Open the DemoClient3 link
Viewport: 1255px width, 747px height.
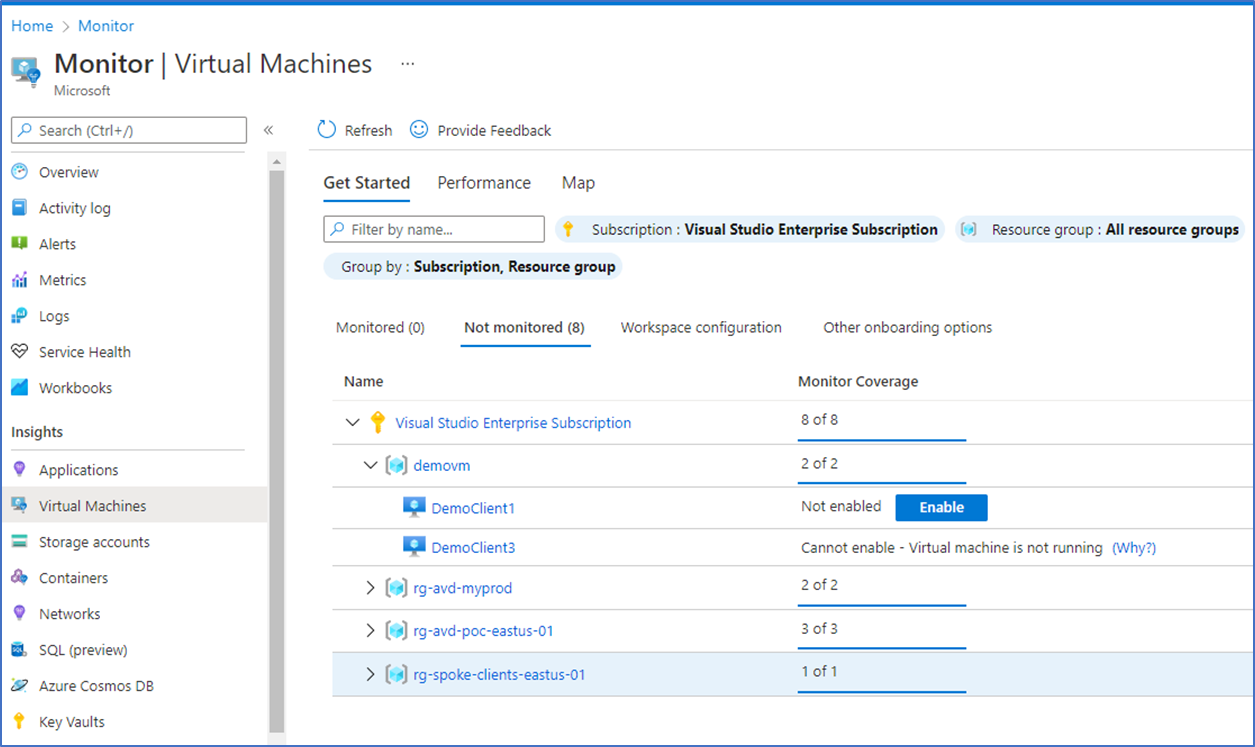point(473,548)
